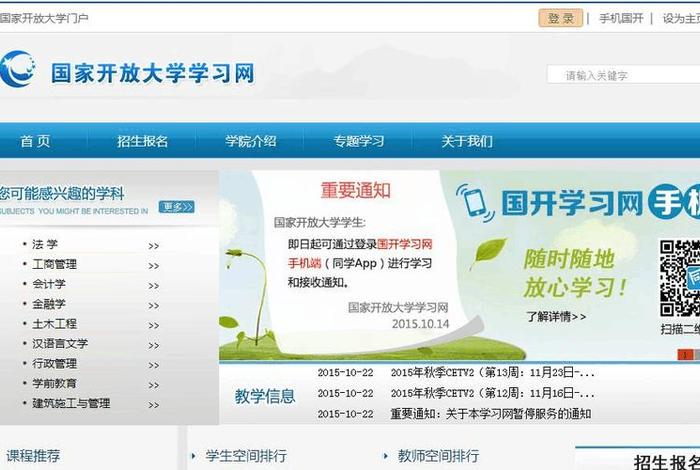This screenshot has height=470, width=700.
Task: Select the 建筑施工与管理 subject
Action: [x=71, y=403]
